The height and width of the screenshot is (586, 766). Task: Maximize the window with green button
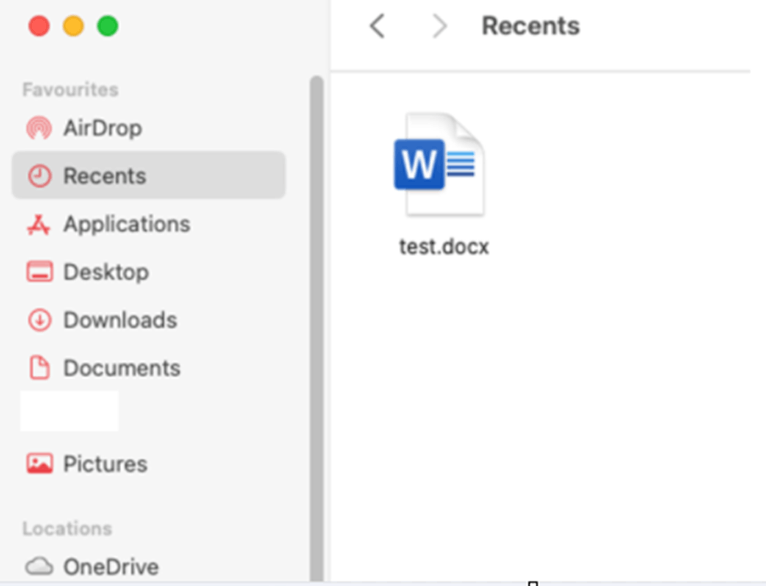107,26
